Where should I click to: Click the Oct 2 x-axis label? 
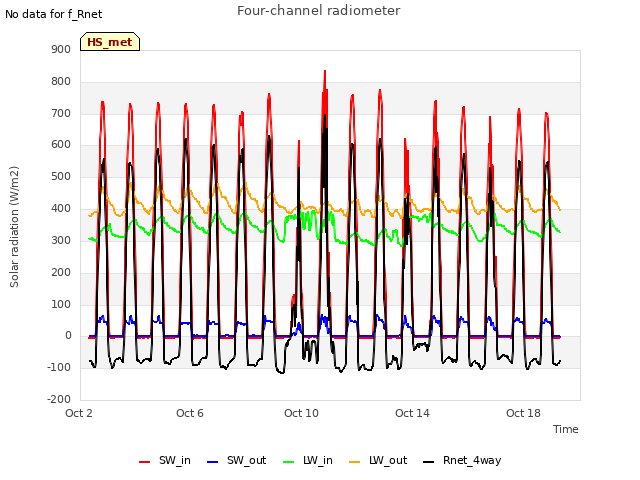[x=79, y=413]
